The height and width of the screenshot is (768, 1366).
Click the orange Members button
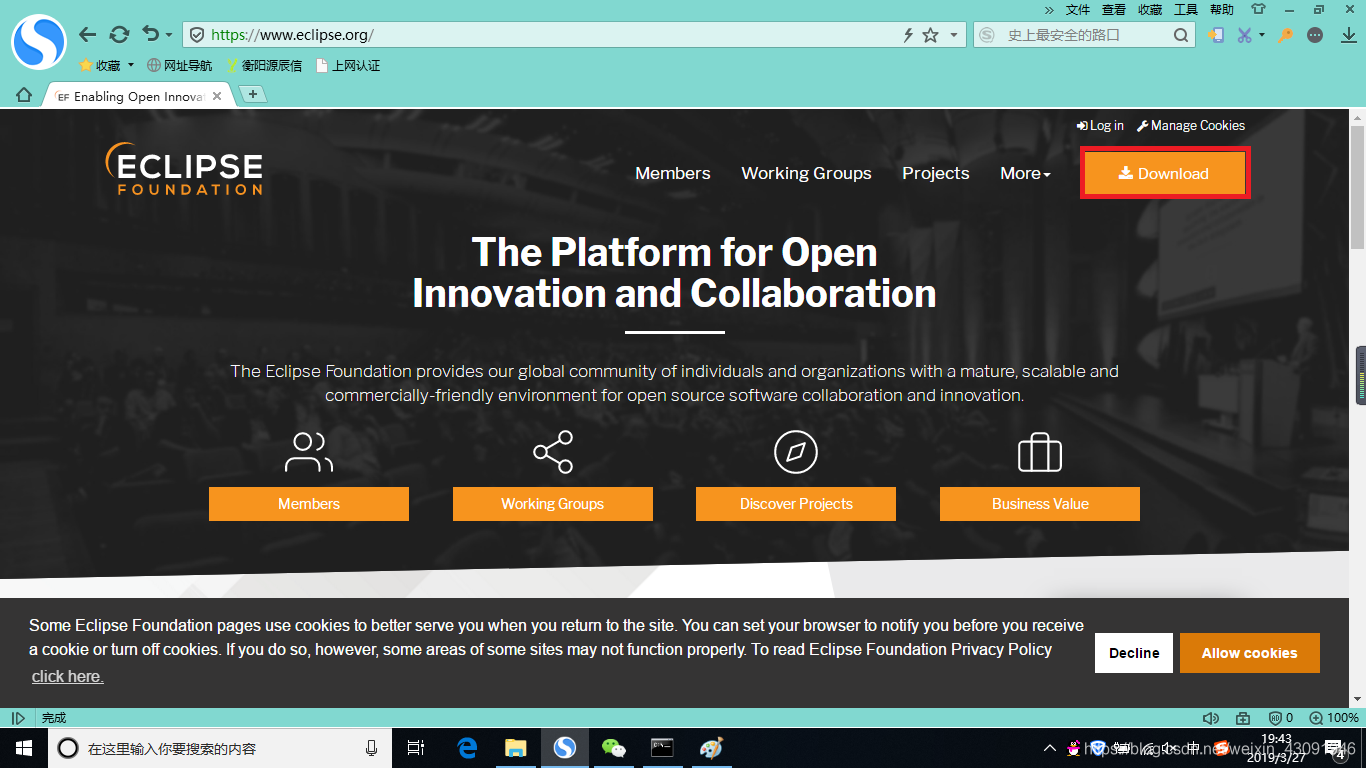(x=309, y=504)
